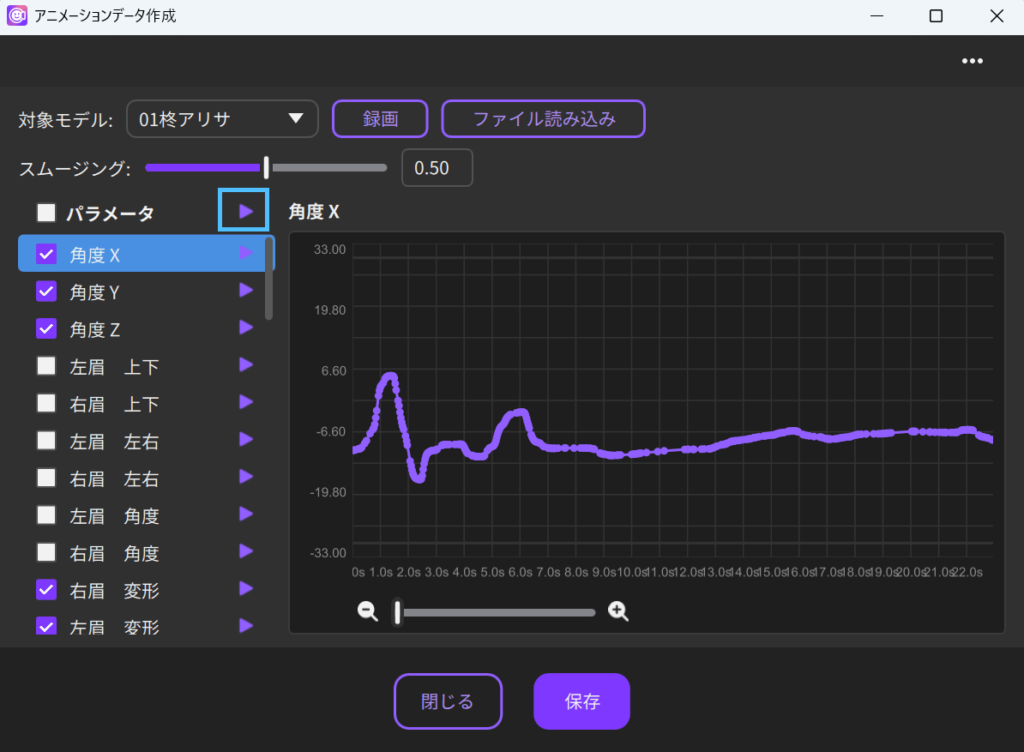
Task: Check the 右眉 角度 checkbox
Action: point(46,552)
